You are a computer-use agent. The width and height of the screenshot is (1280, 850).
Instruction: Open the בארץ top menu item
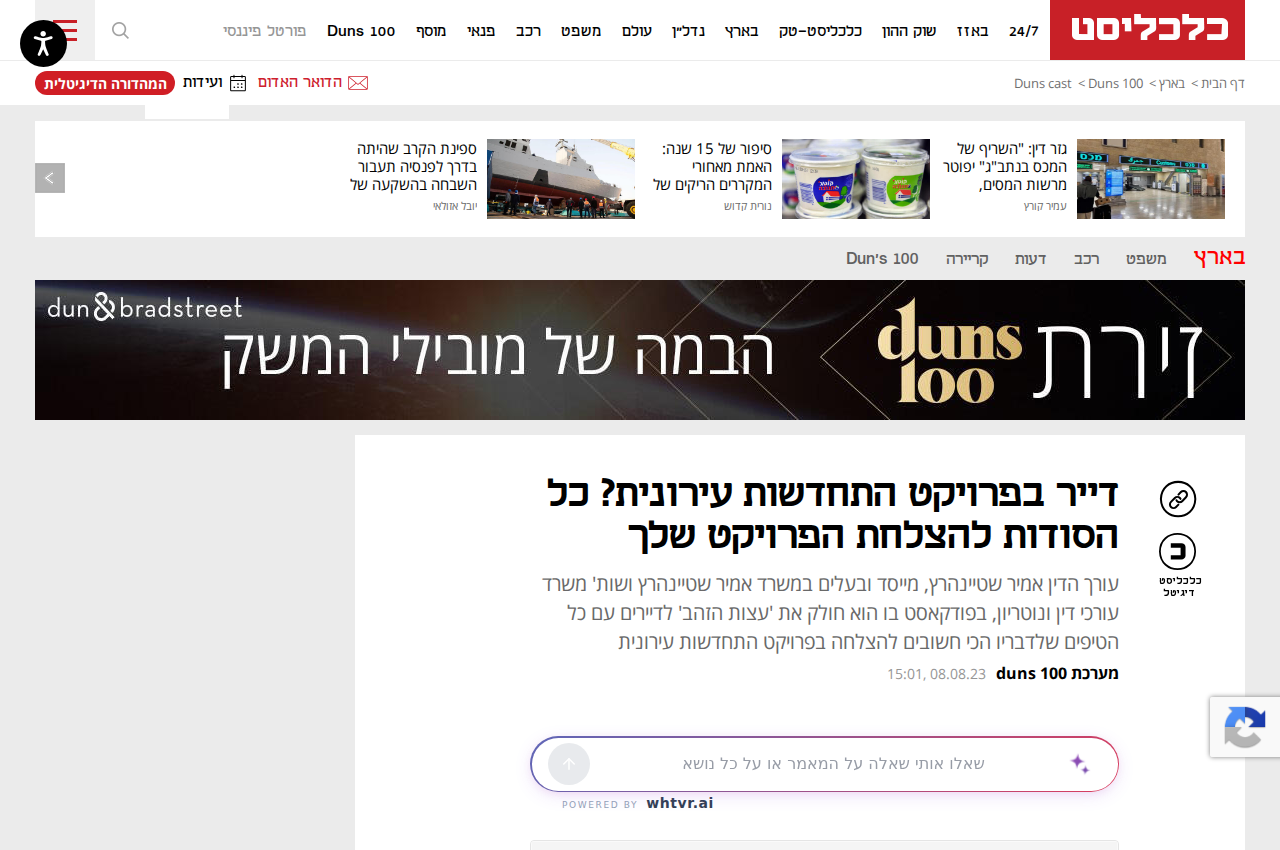[742, 31]
